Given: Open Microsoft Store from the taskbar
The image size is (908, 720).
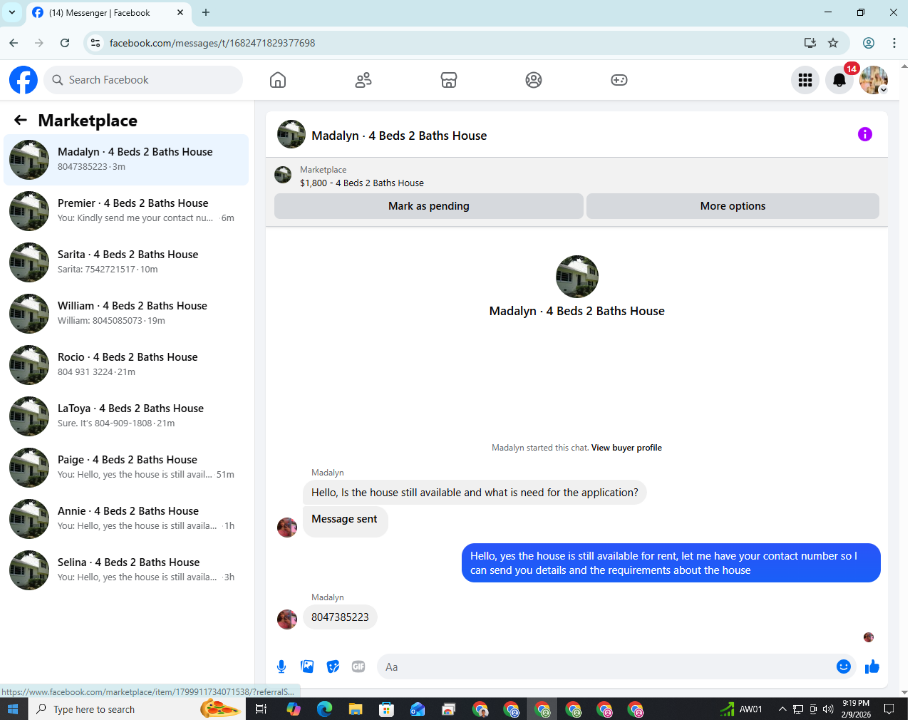Looking at the screenshot, I should click(x=386, y=709).
